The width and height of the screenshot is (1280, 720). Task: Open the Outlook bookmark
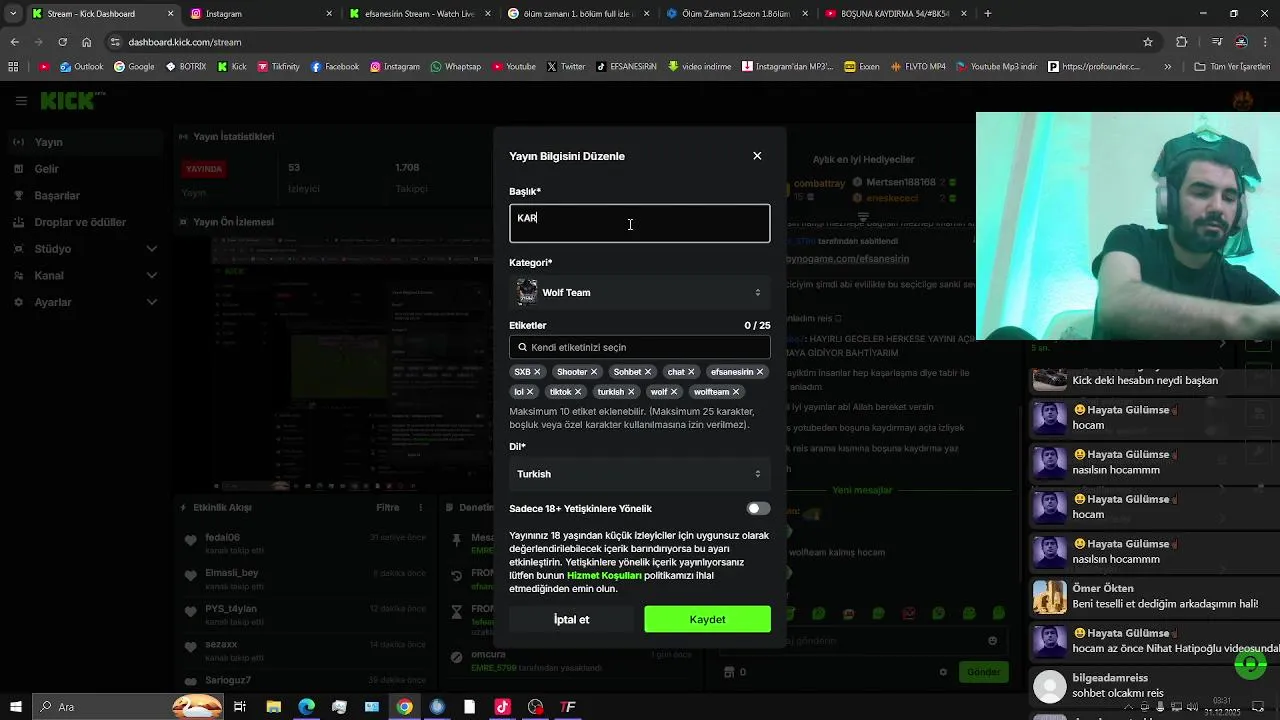pos(81,67)
